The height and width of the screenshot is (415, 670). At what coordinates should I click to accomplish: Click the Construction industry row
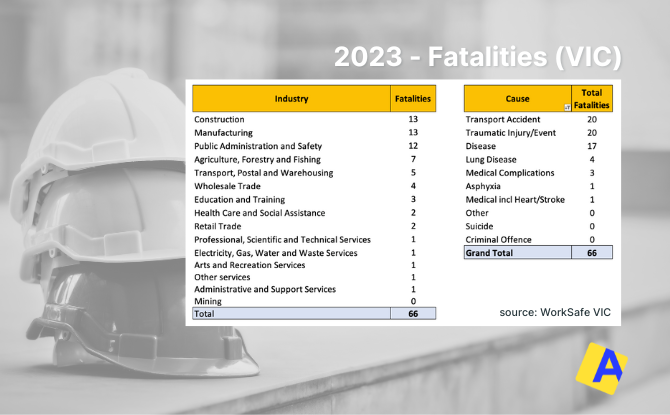tap(314, 119)
